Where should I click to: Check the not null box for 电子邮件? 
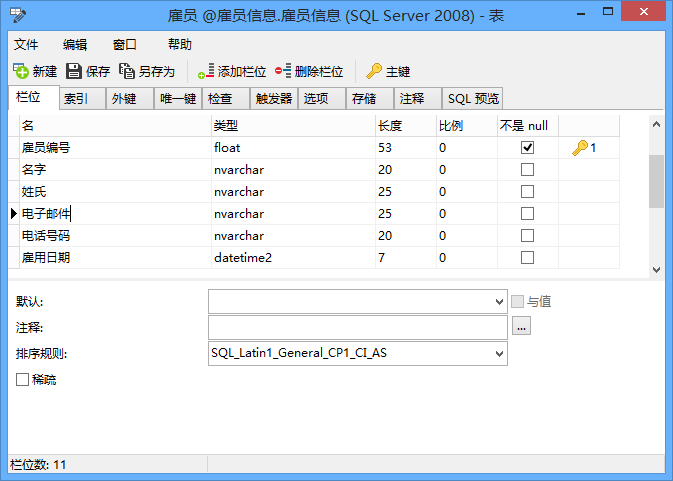[x=527, y=214]
